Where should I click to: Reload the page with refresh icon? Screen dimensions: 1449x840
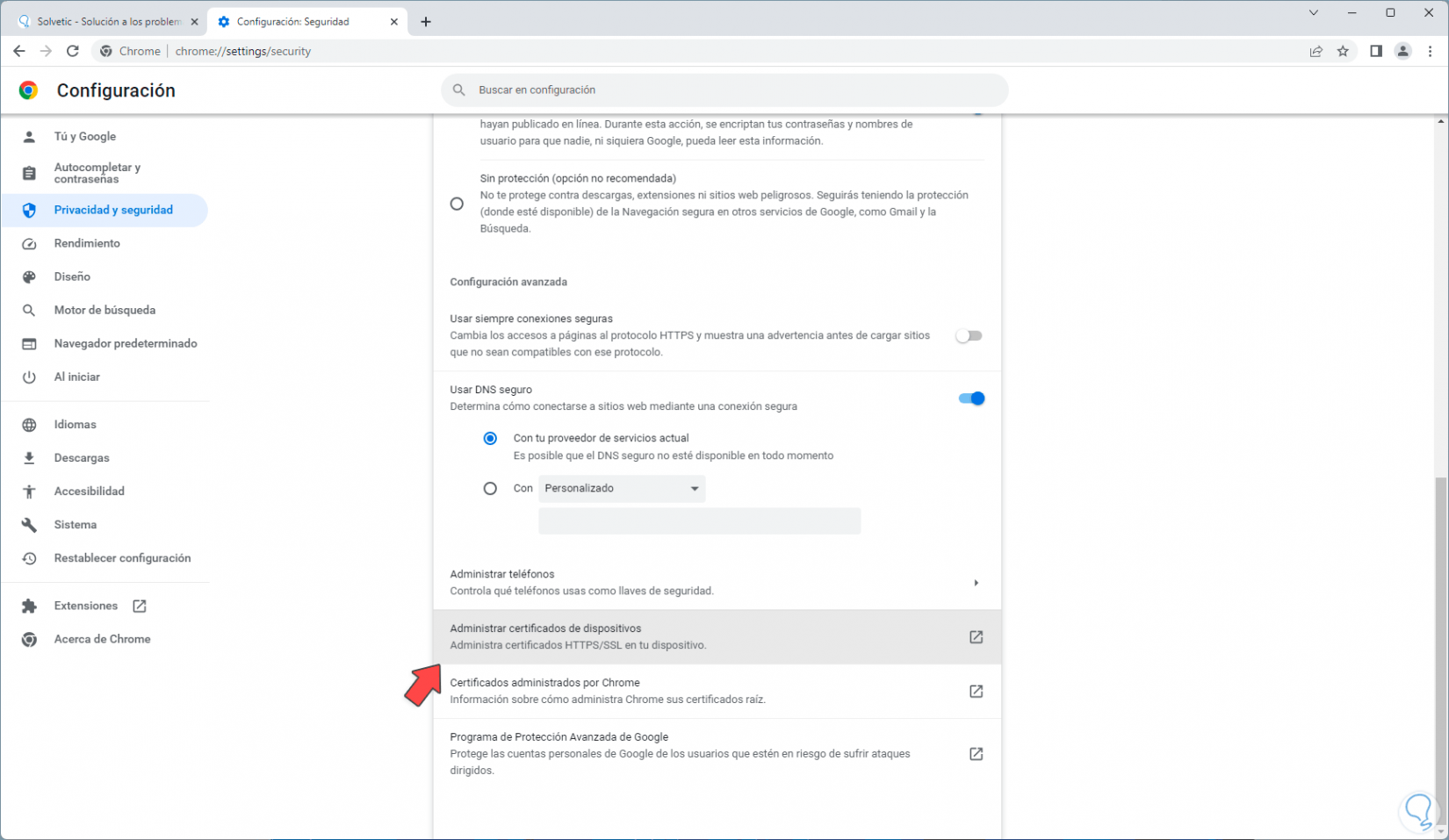pyautogui.click(x=73, y=51)
